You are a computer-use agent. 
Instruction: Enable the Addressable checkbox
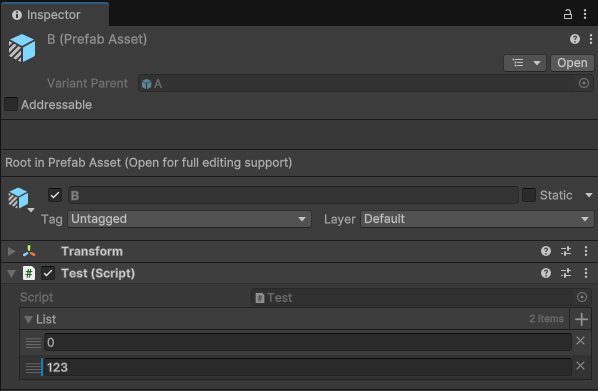11,104
